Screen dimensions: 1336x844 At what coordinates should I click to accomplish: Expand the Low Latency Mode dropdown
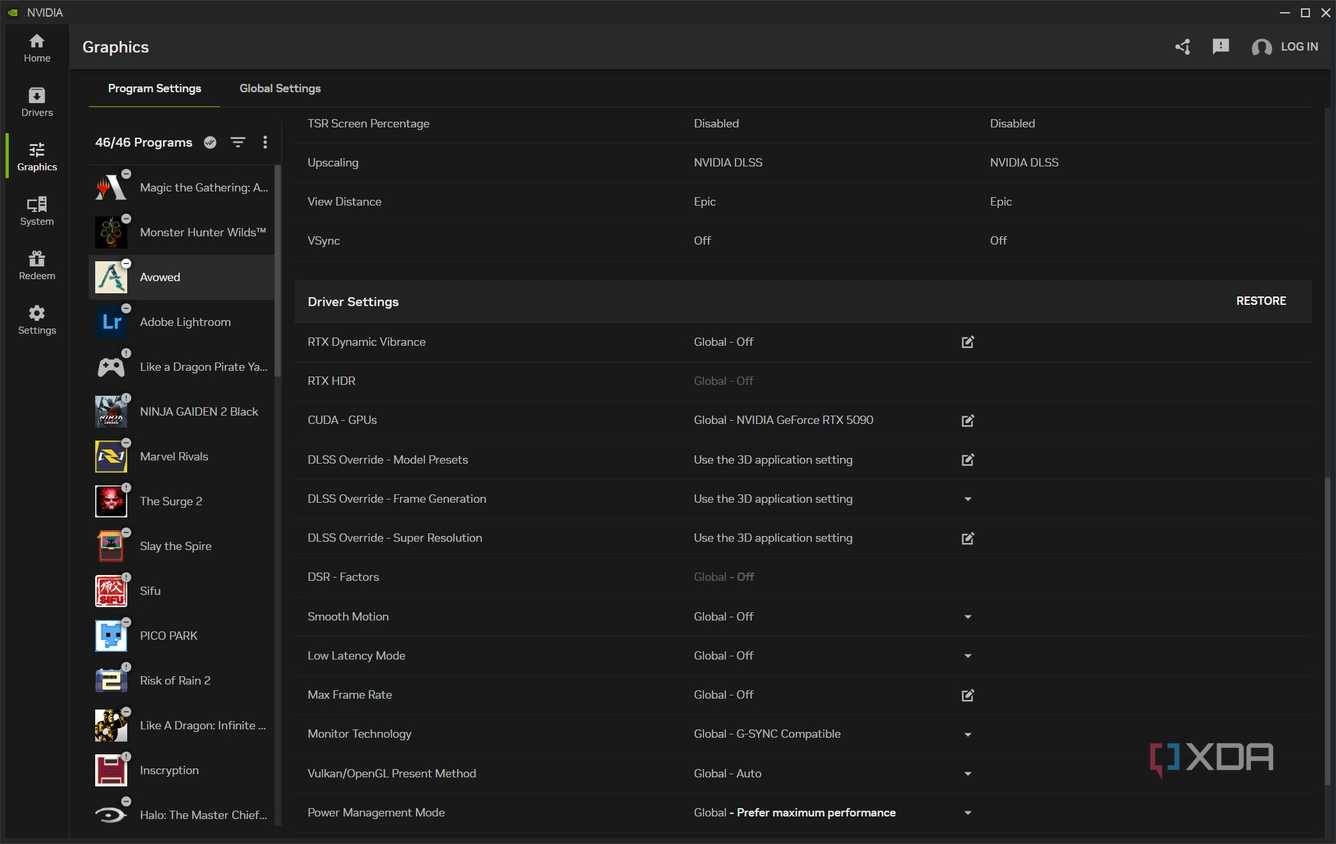pyautogui.click(x=968, y=656)
